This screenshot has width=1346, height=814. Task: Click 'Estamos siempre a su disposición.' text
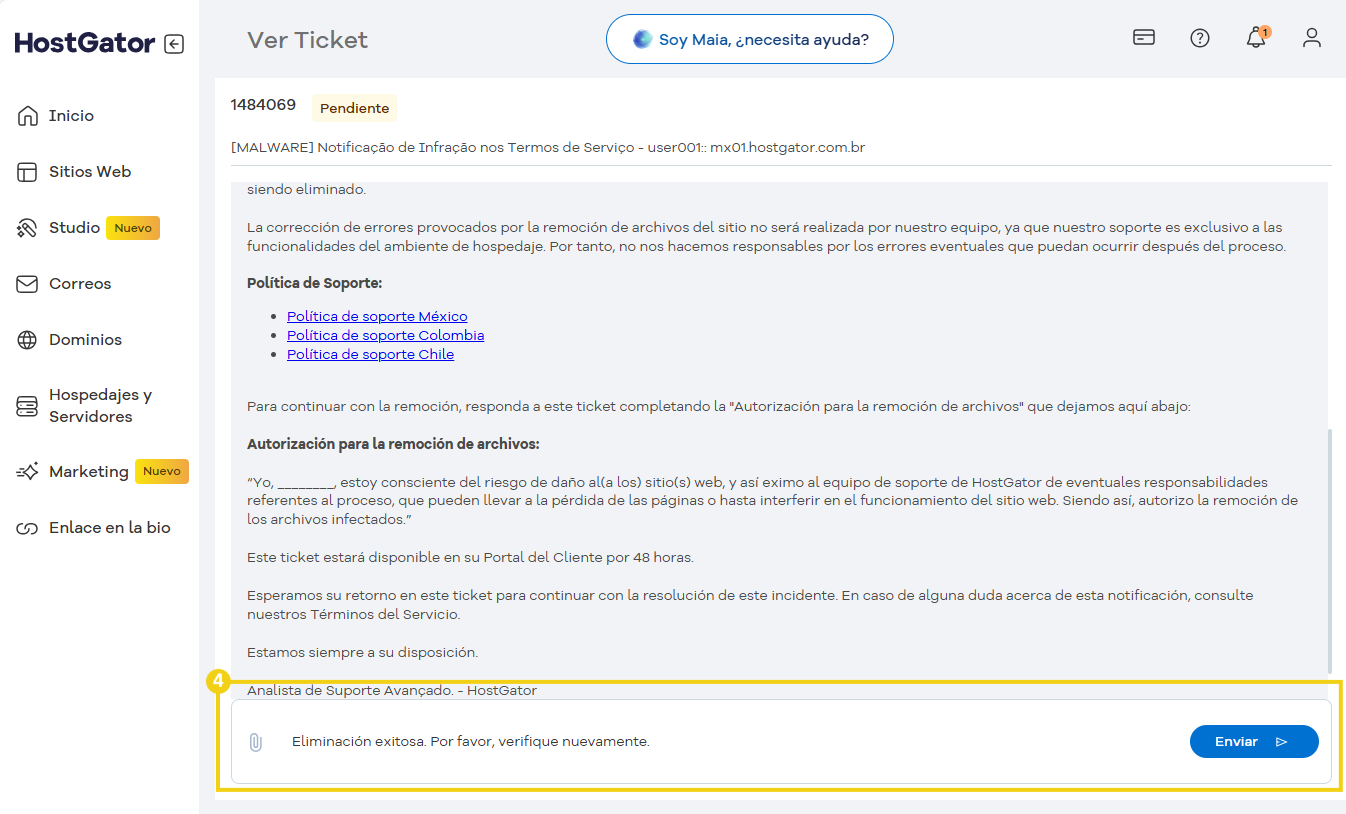pos(362,652)
